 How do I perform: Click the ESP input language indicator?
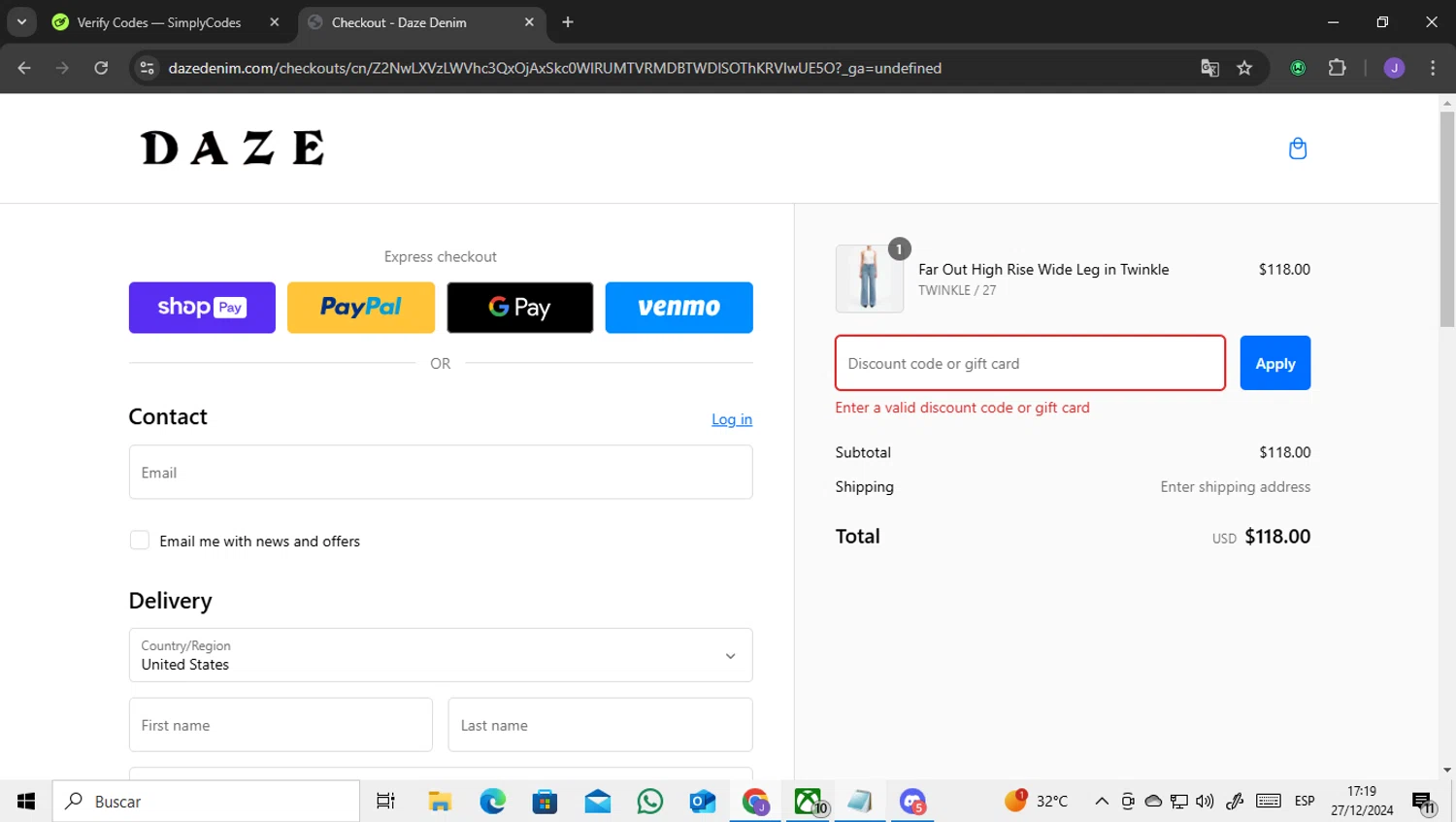[x=1305, y=801]
